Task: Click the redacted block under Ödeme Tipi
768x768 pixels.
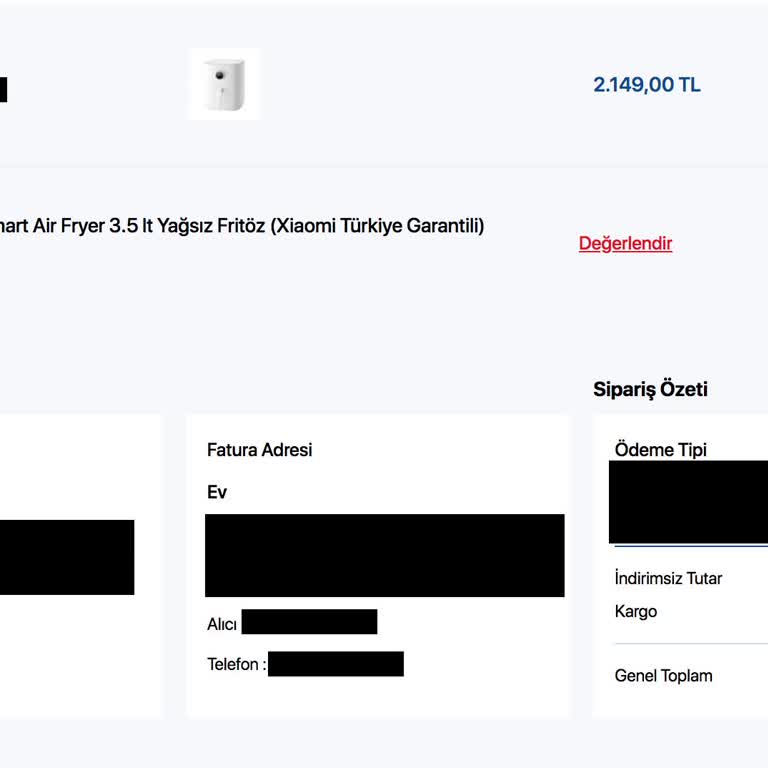Action: (688, 502)
